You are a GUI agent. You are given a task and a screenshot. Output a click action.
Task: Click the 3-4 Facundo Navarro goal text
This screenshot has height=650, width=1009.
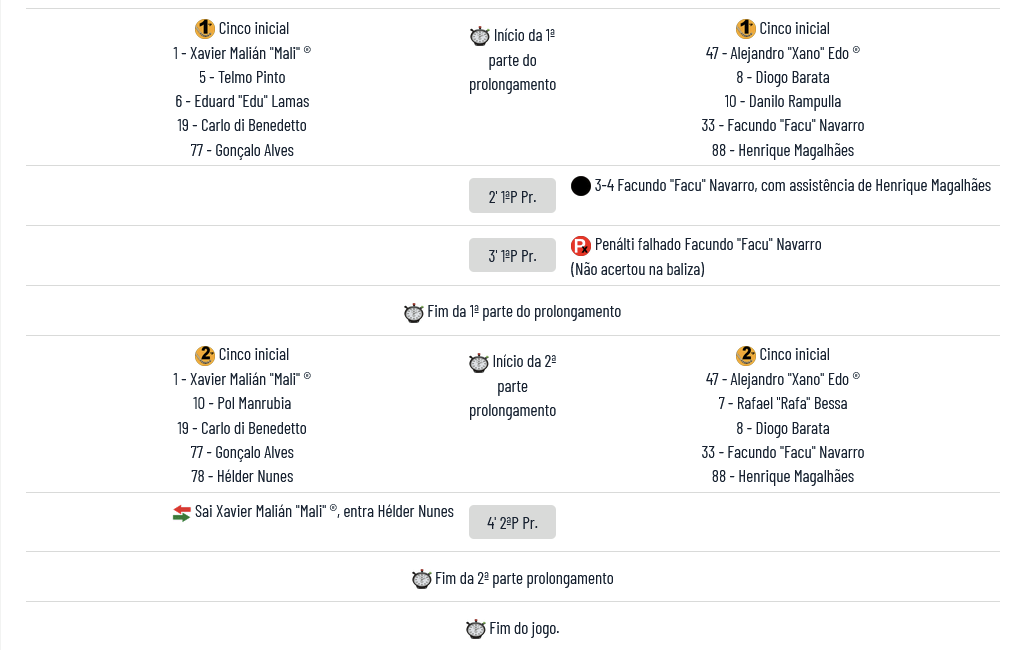click(792, 185)
